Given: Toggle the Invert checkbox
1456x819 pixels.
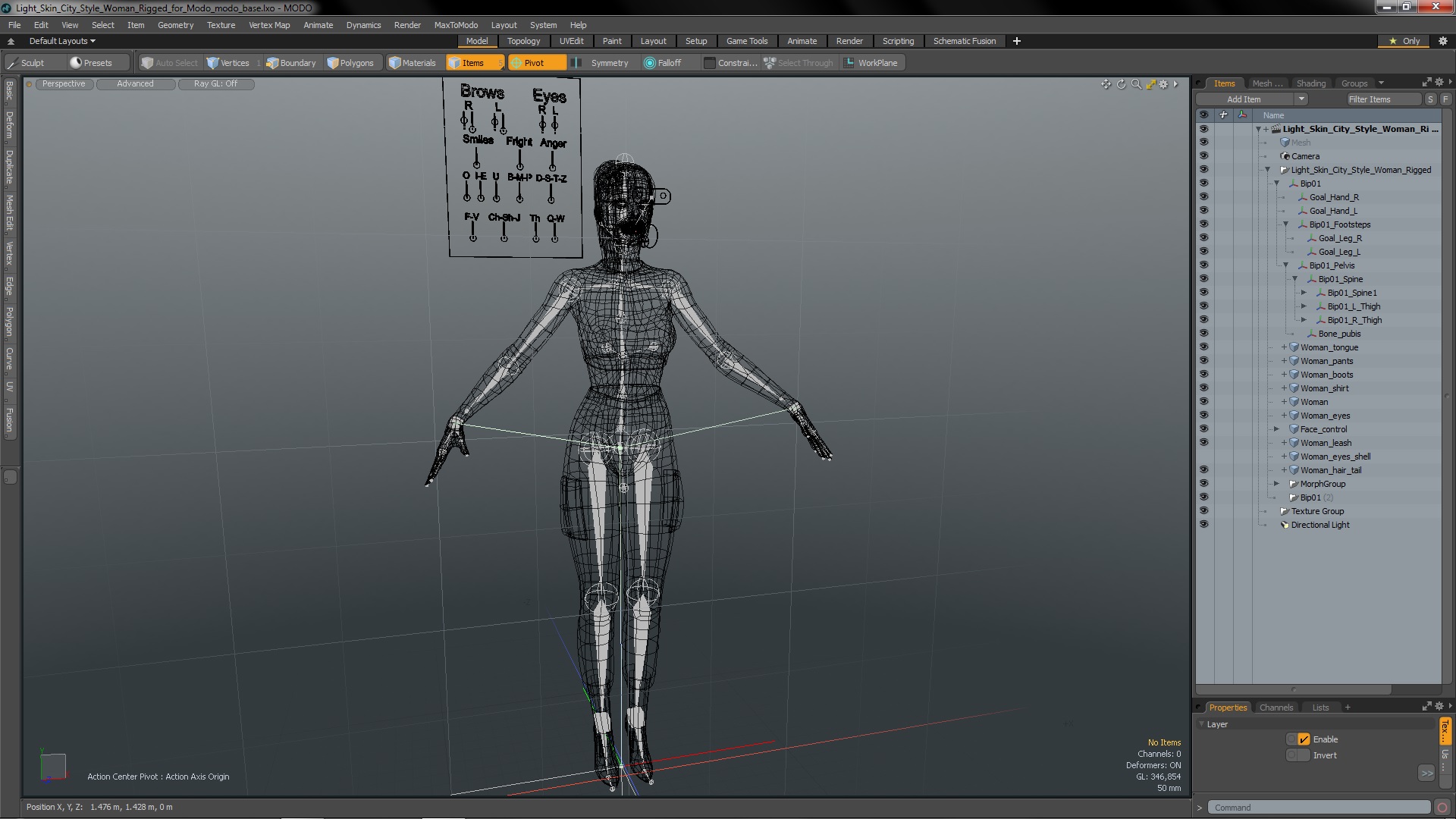Looking at the screenshot, I should 1304,755.
